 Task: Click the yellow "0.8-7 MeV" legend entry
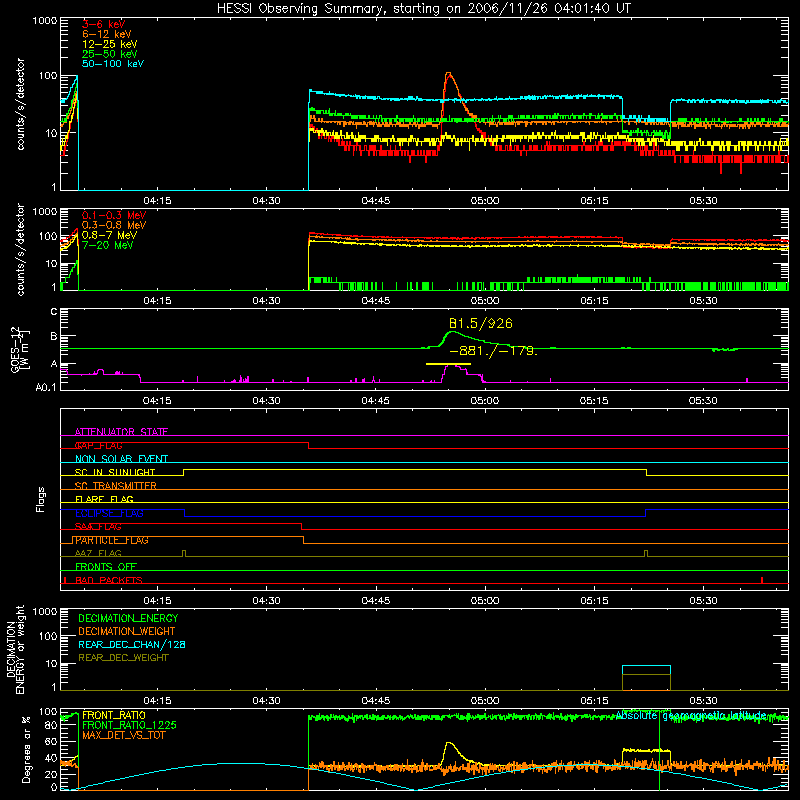[109, 235]
